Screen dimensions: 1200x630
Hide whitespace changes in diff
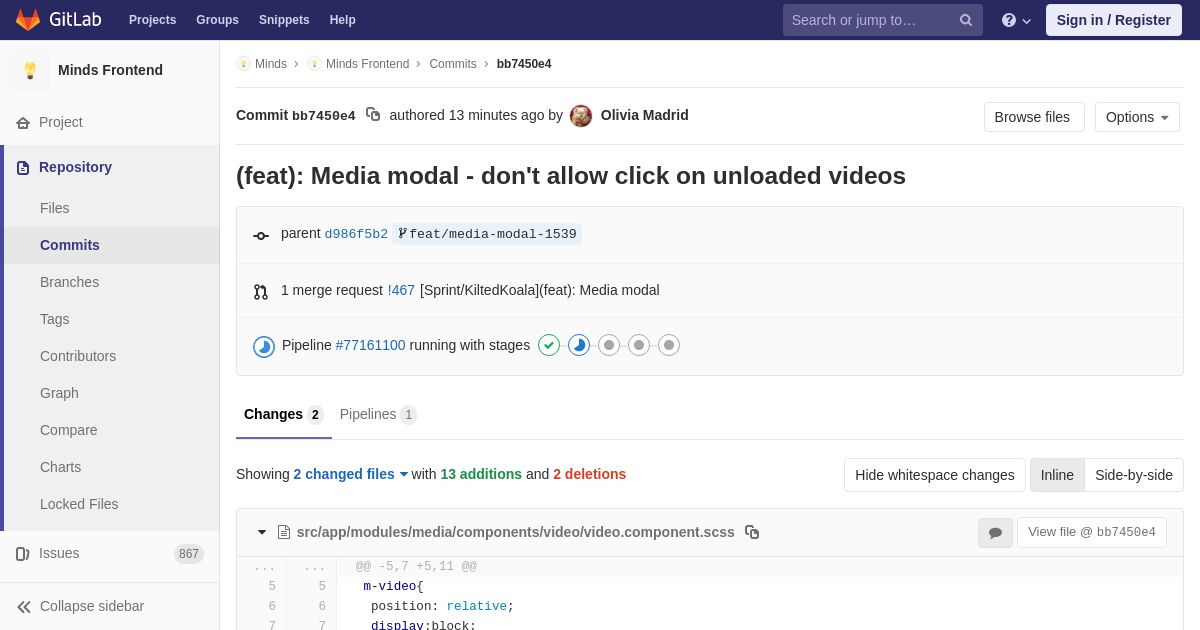click(x=934, y=475)
